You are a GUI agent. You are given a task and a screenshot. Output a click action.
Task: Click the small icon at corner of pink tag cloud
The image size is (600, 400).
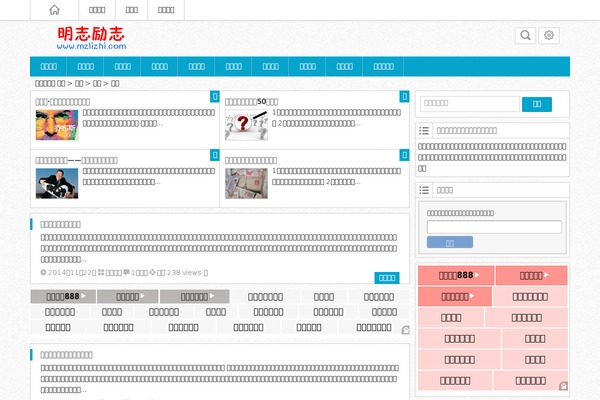click(563, 386)
